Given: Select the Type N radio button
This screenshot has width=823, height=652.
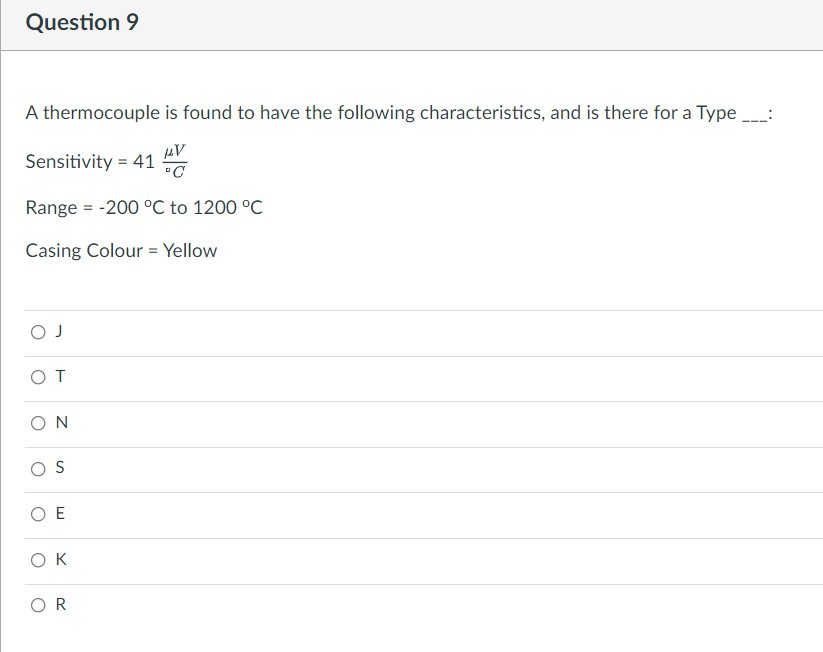Looking at the screenshot, I should [37, 422].
